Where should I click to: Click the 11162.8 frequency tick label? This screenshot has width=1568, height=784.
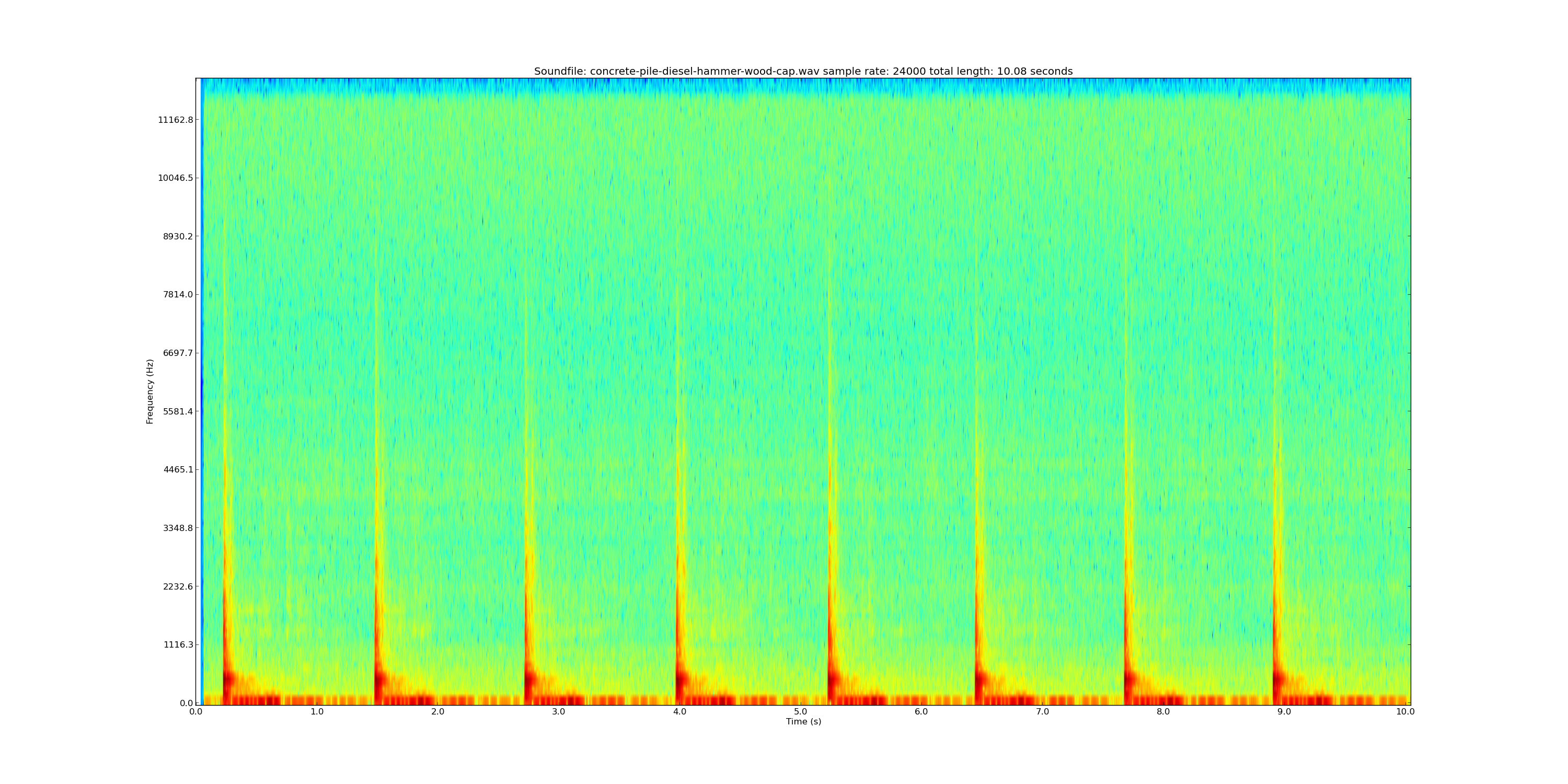tap(175, 120)
